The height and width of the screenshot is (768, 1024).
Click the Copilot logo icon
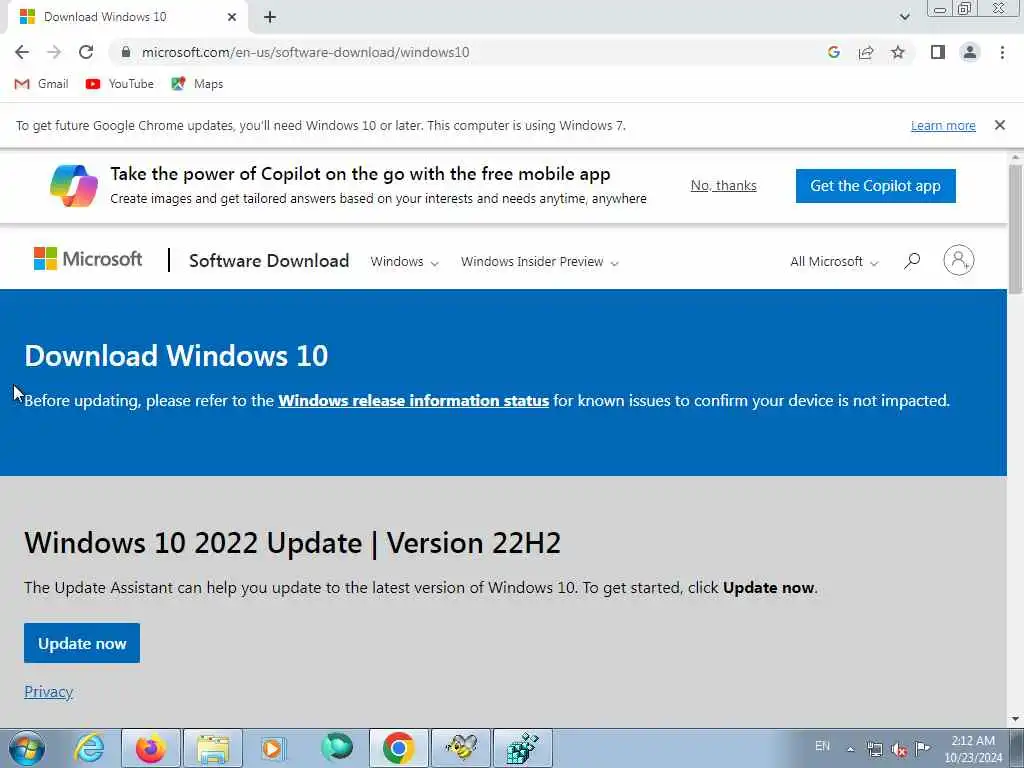[x=74, y=186]
